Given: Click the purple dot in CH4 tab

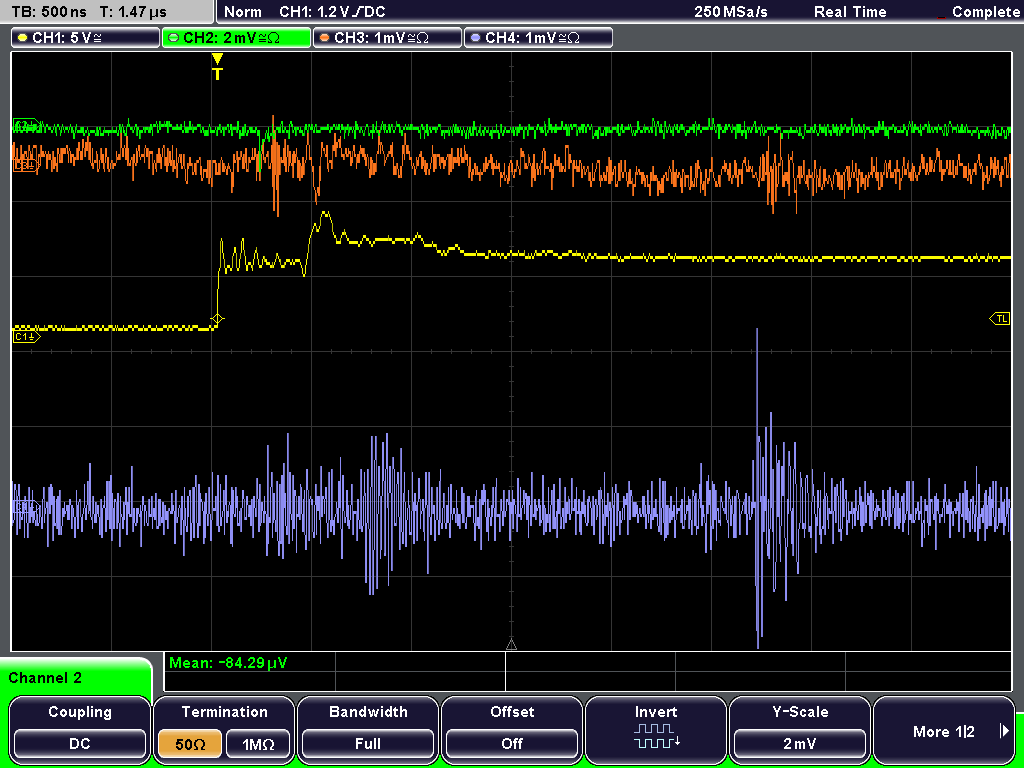Looking at the screenshot, I should point(475,38).
